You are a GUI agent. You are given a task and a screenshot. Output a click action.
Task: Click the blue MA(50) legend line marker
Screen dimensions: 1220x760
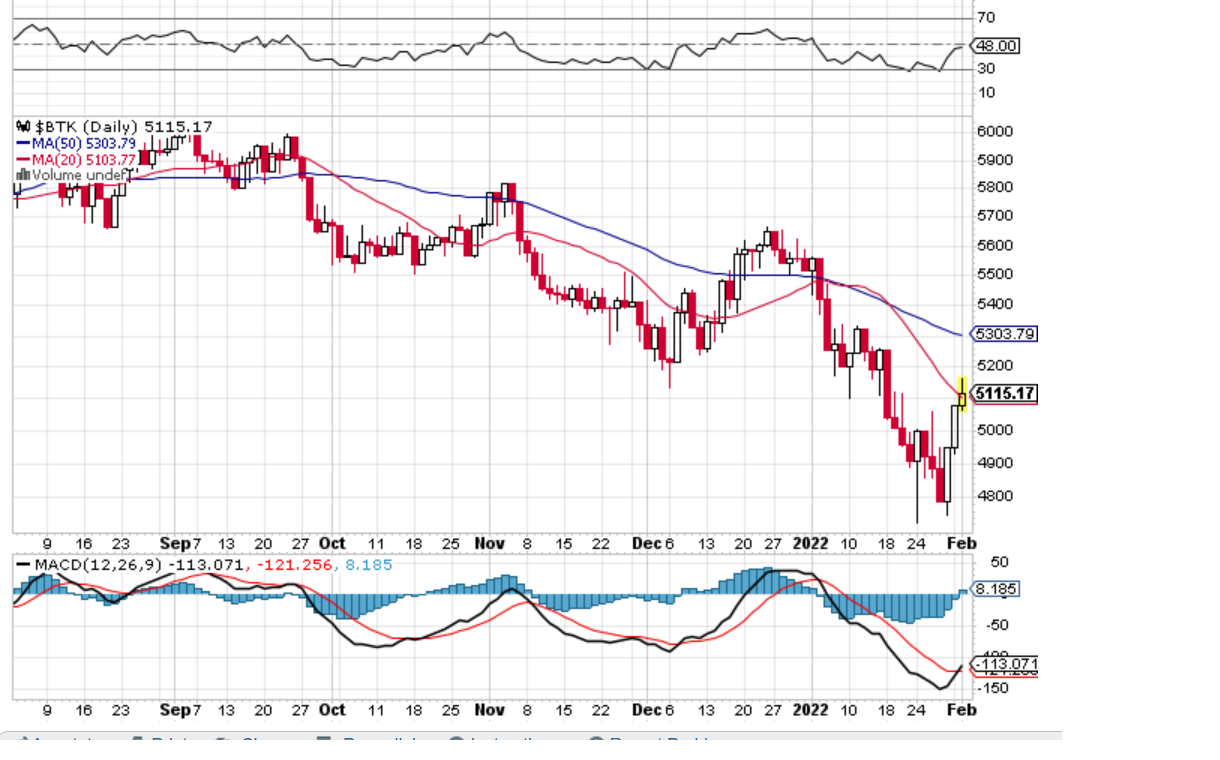23,143
